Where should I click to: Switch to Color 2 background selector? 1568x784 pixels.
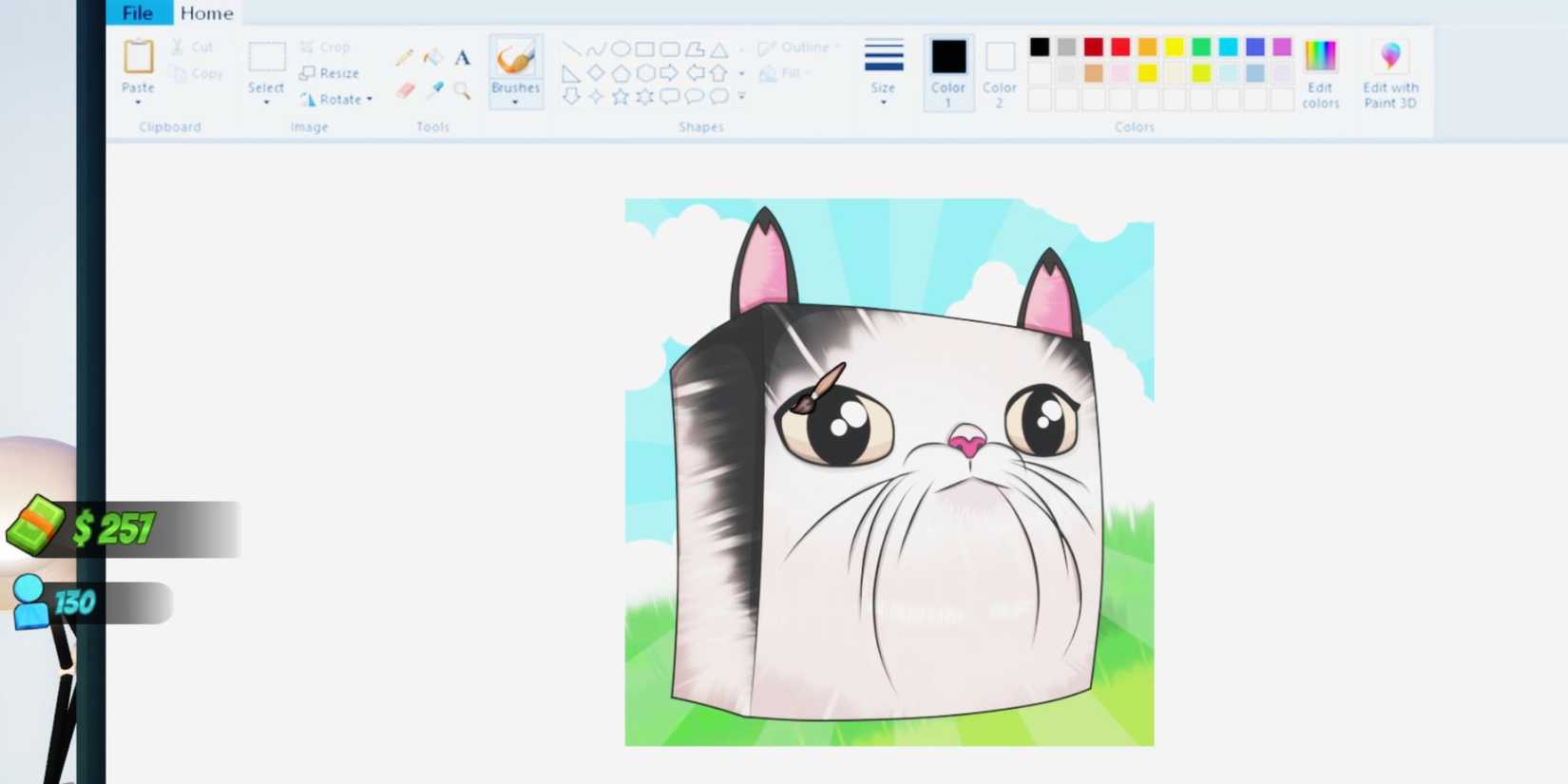point(1000,71)
